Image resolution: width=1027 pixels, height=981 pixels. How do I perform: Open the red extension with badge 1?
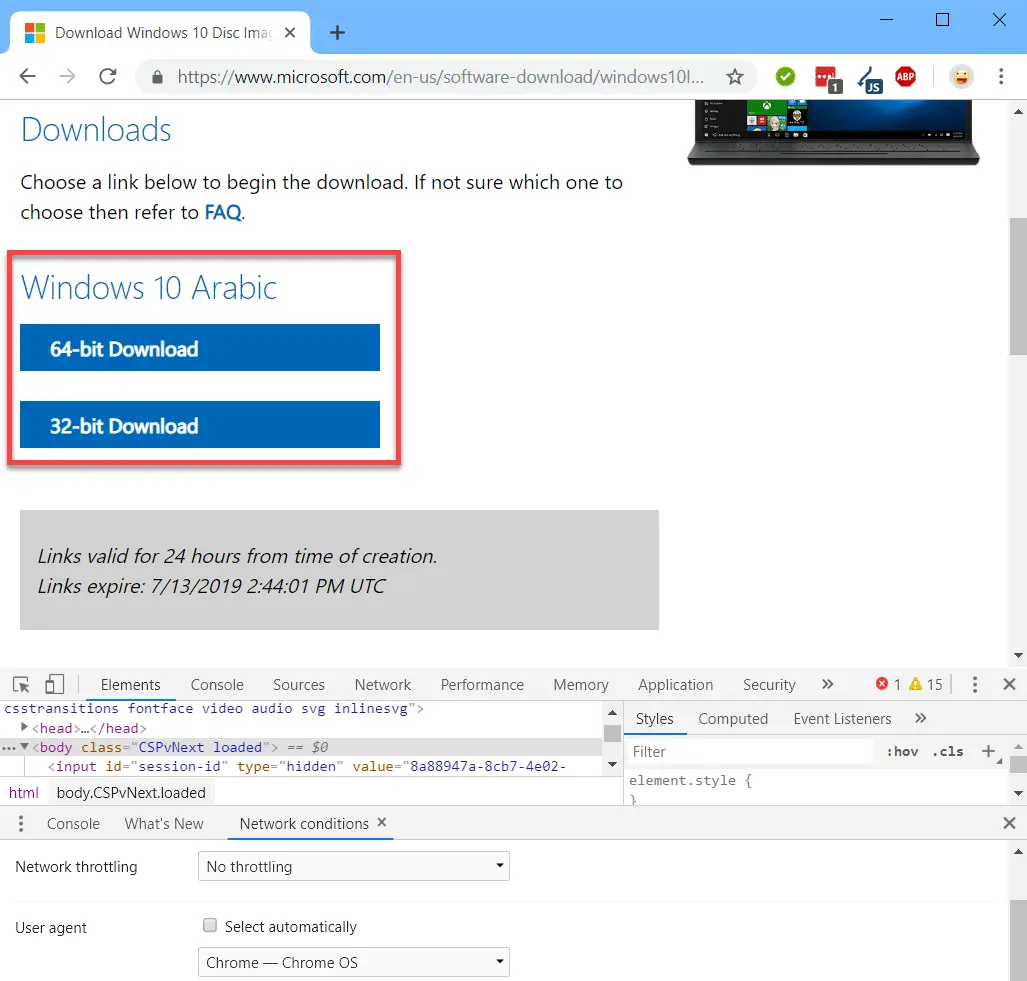[827, 79]
